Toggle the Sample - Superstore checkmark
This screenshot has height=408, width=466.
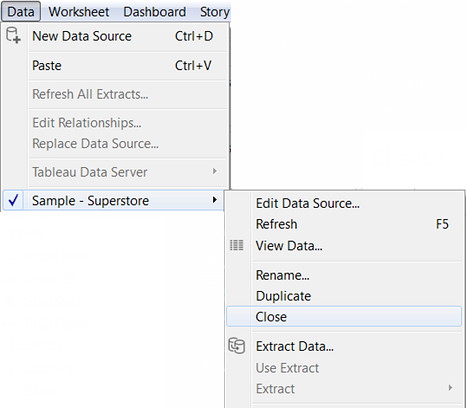[13, 200]
